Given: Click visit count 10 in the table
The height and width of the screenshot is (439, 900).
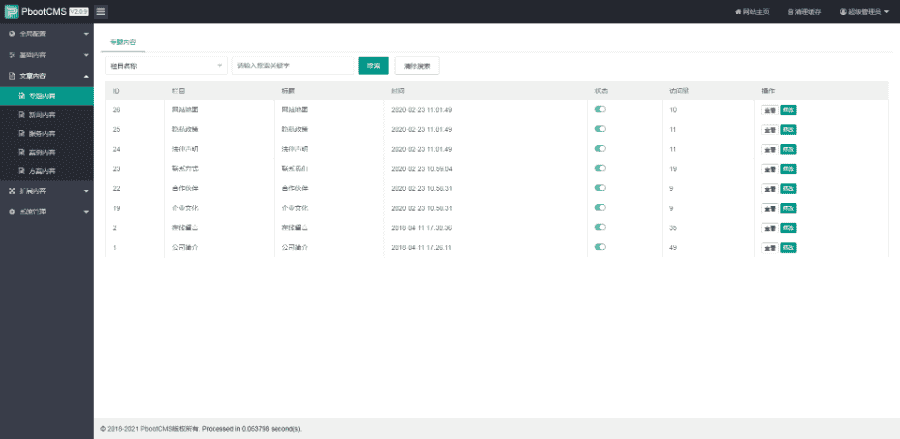Looking at the screenshot, I should tap(673, 110).
